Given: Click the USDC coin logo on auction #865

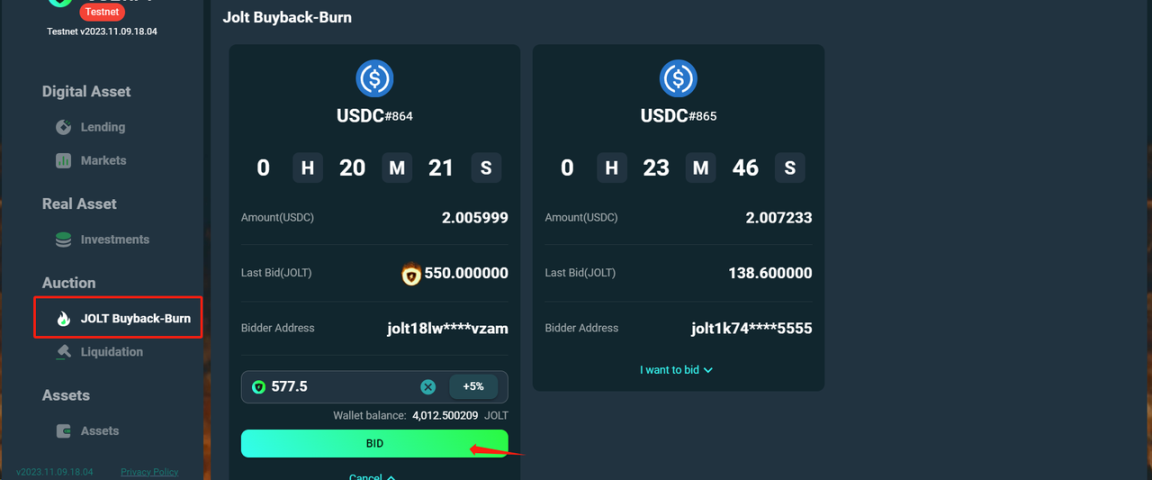Looking at the screenshot, I should pyautogui.click(x=678, y=79).
